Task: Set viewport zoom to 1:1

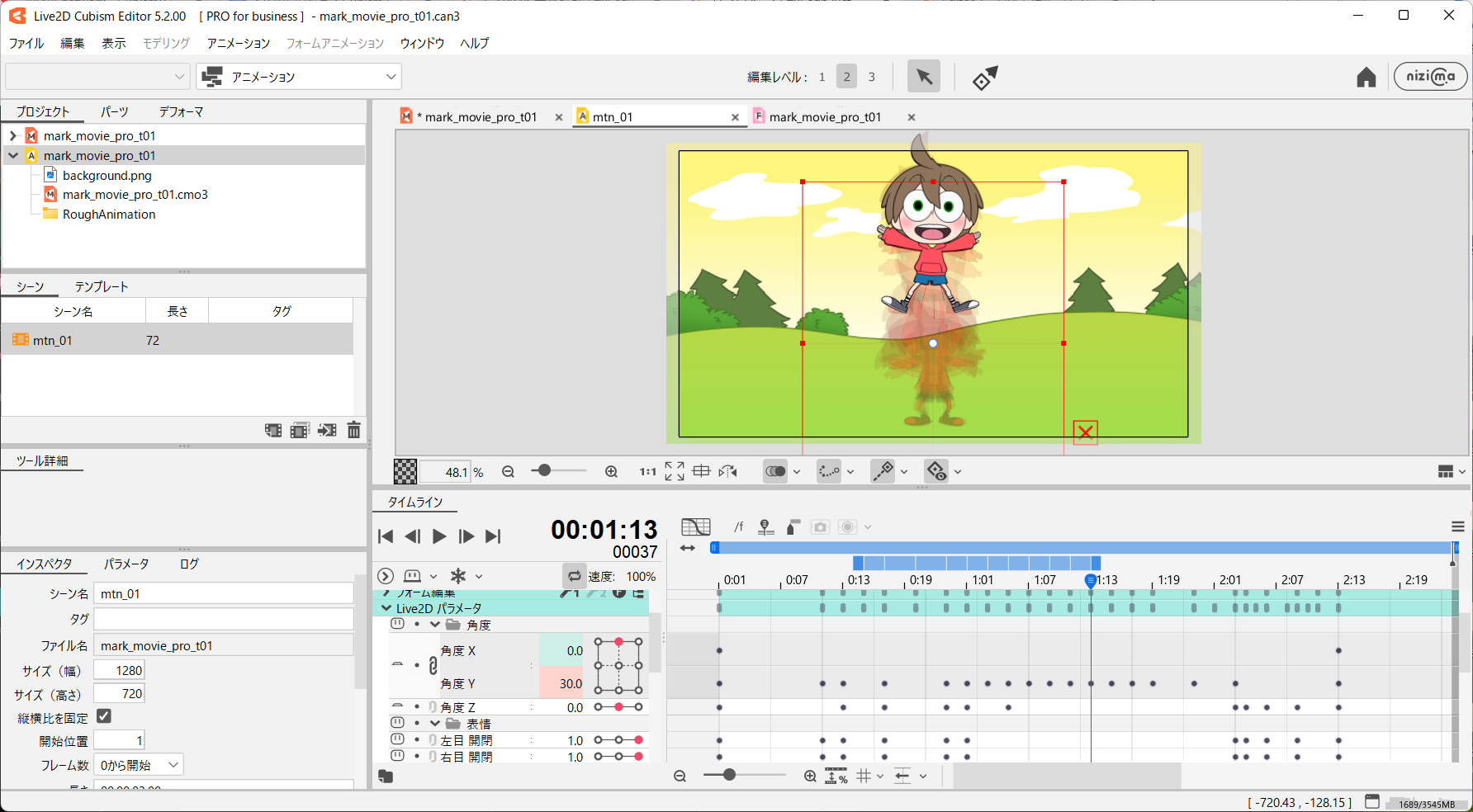Action: (647, 471)
